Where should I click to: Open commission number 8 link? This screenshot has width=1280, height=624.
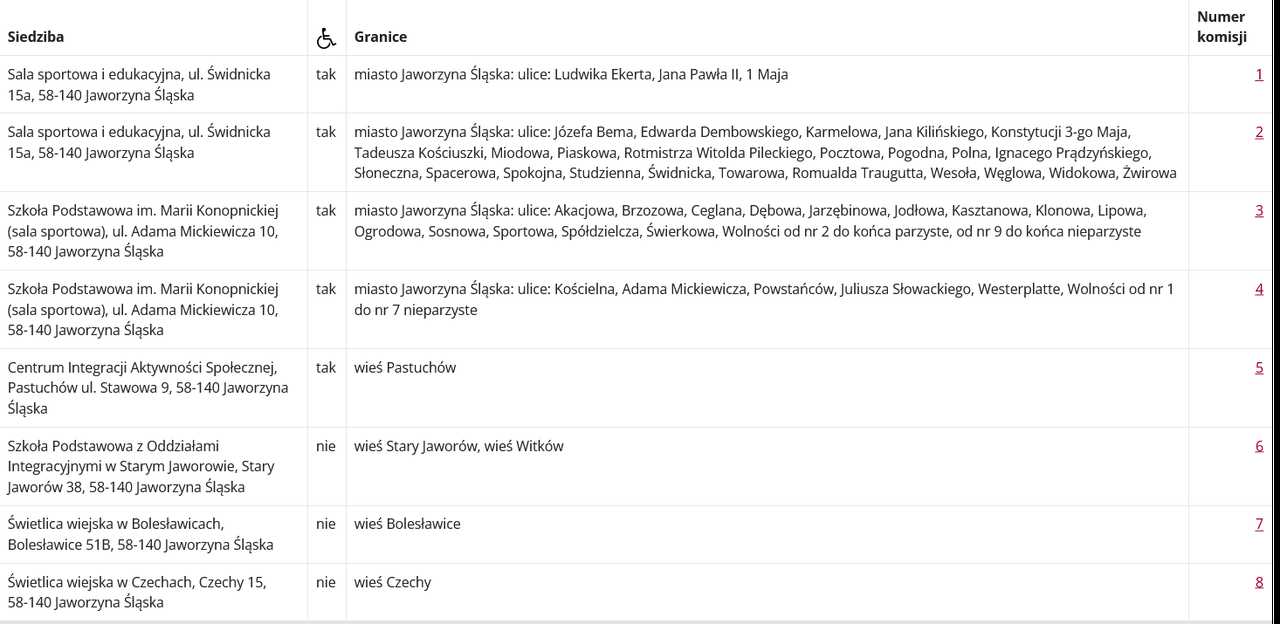tap(1259, 582)
